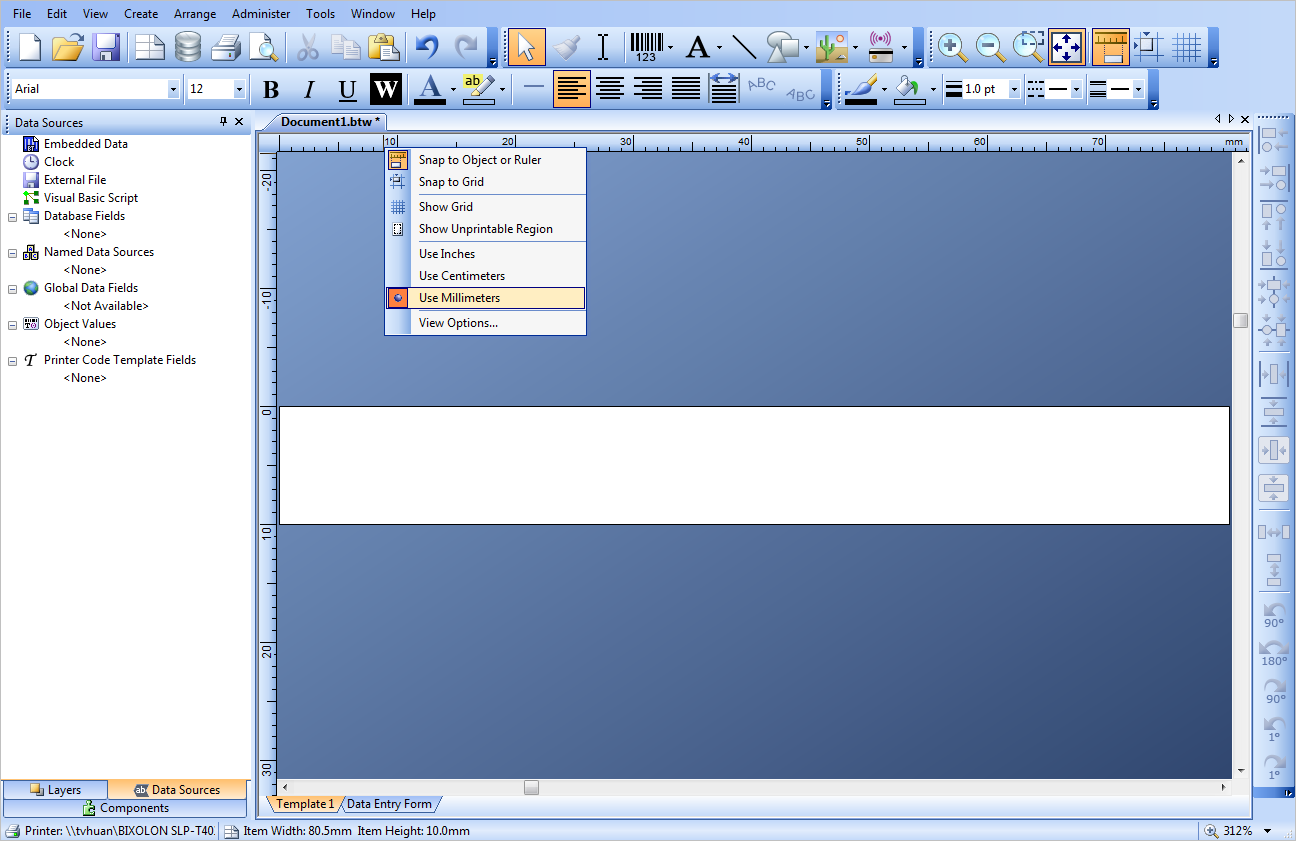Screen dimensions: 1296x841
Task: Select the text creation tool A
Action: 698,47
